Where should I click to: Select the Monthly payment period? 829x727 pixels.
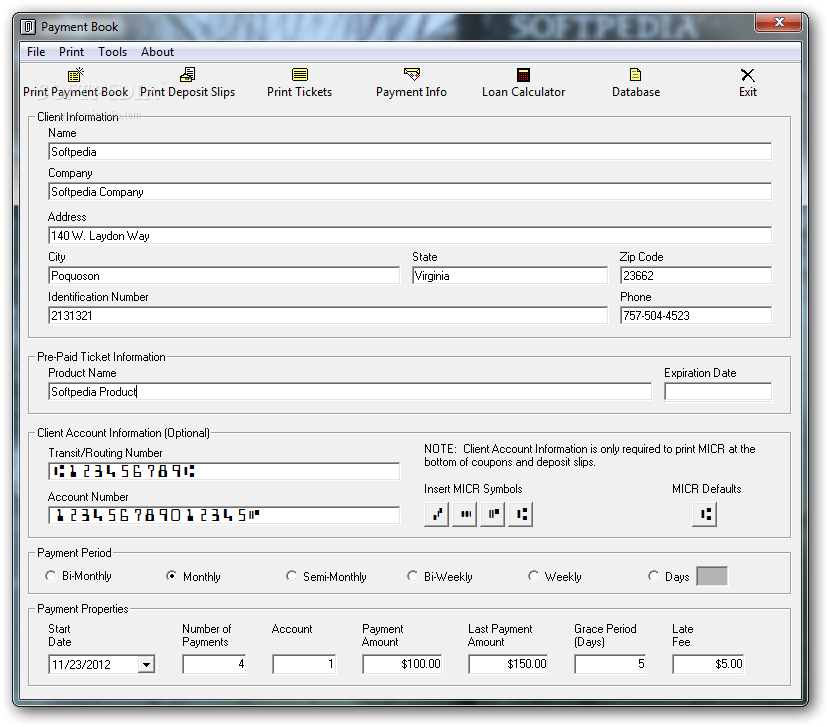point(171,576)
